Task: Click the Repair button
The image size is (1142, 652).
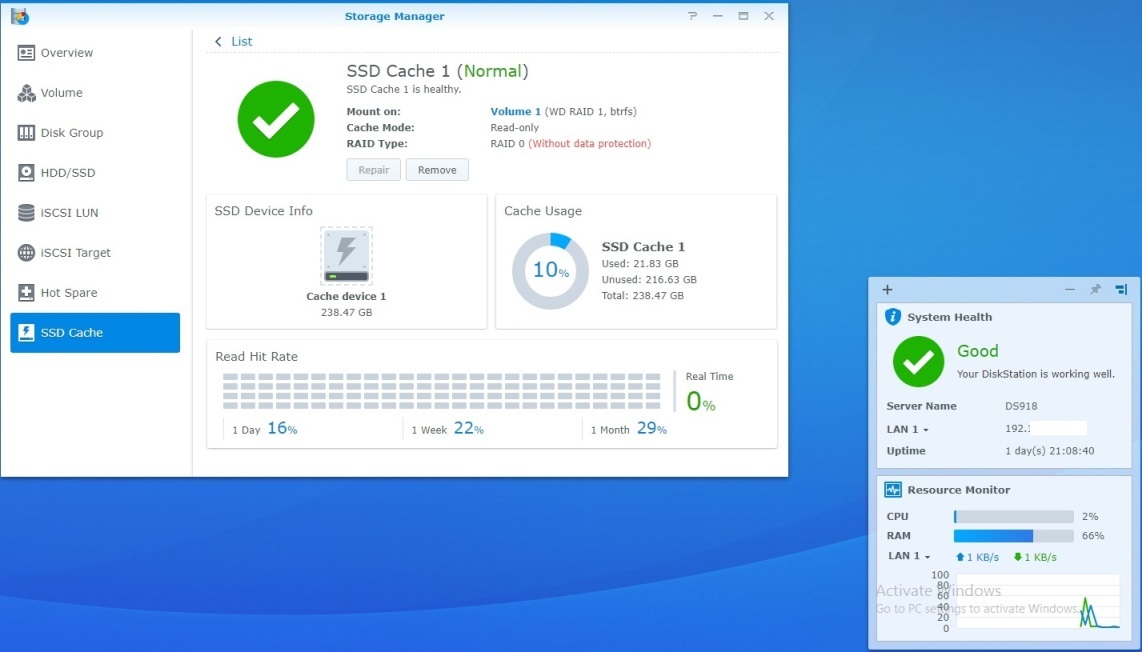Action: click(x=374, y=170)
